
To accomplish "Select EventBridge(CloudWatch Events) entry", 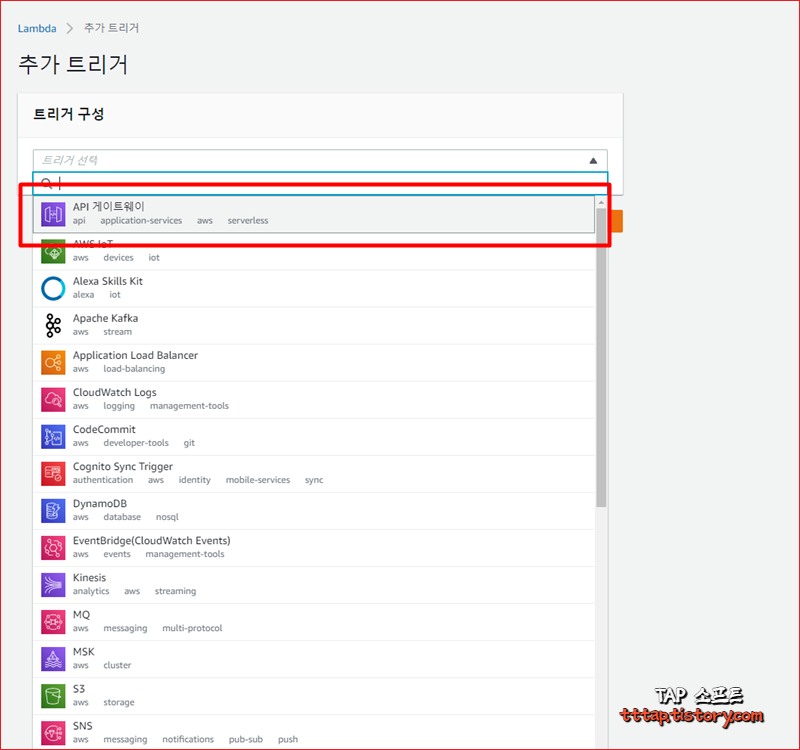I will click(x=314, y=548).
